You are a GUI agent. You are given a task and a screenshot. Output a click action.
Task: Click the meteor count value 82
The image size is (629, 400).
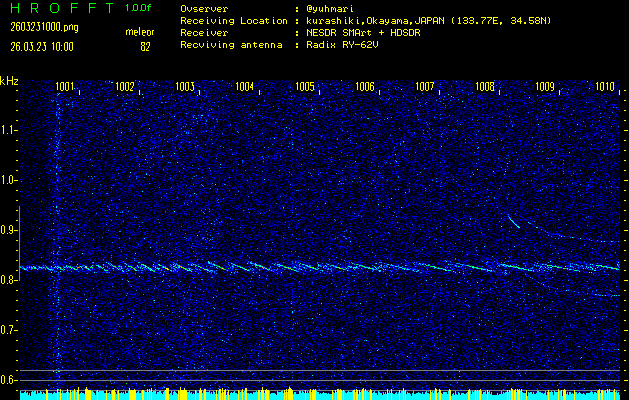point(145,46)
